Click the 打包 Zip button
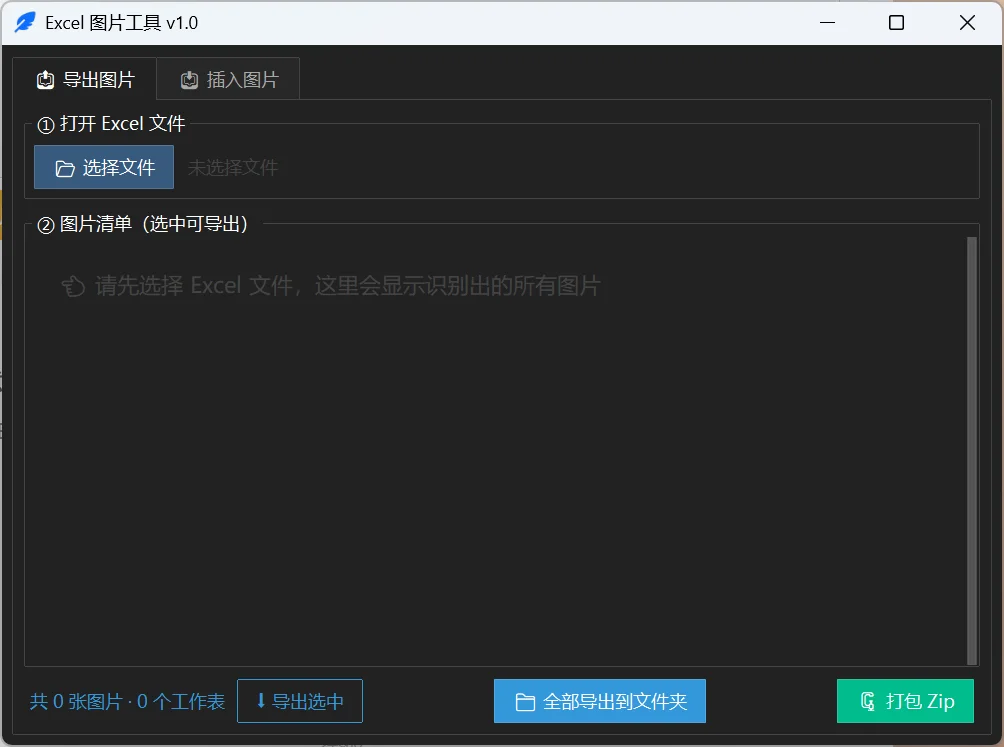The image size is (1004, 747). coord(905,701)
